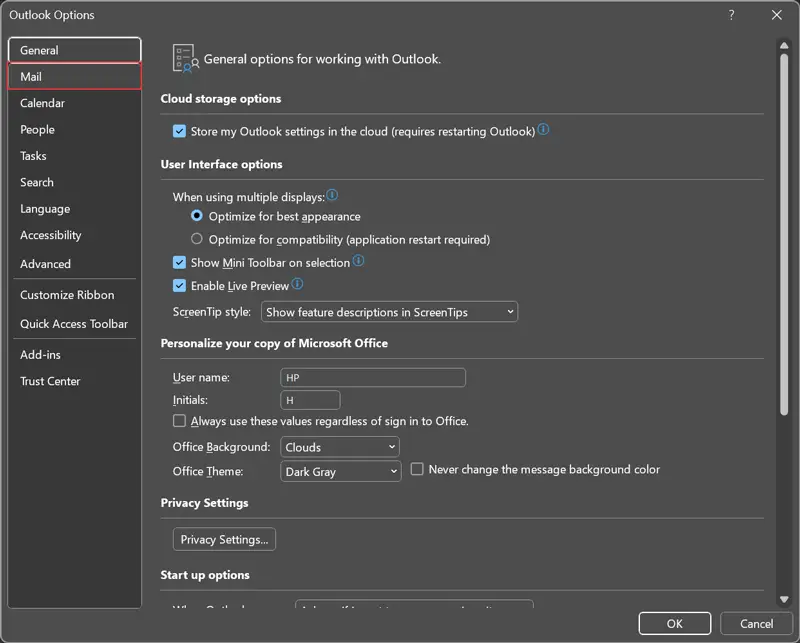Disable Show Mini Toolbar on selection
800x643 pixels.
click(180, 263)
